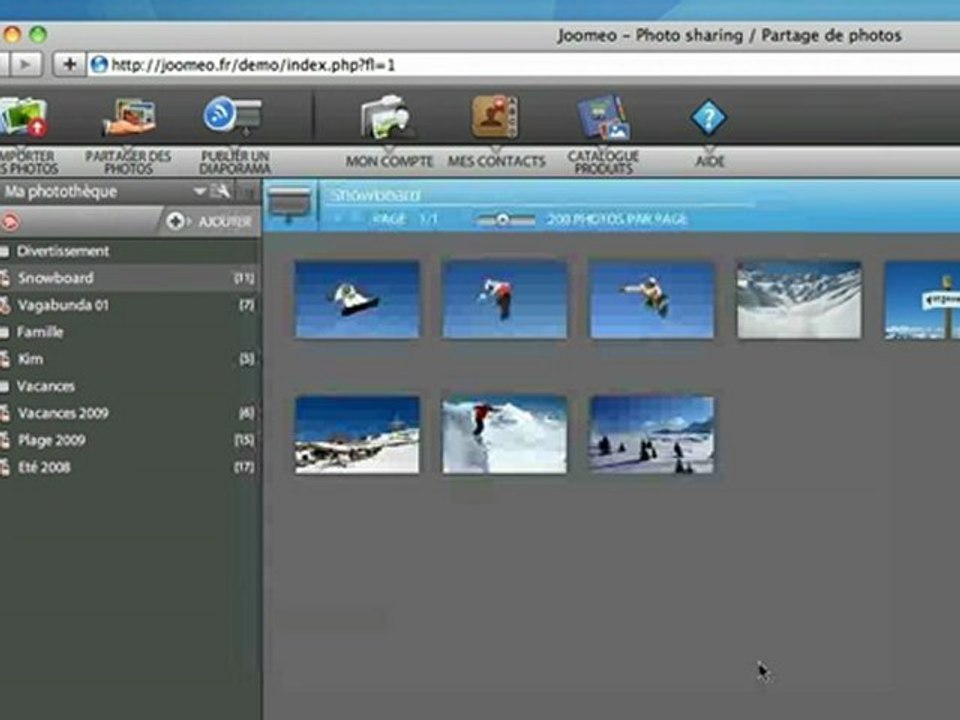This screenshot has height=720, width=960.
Task: Click the tools icon next to Ma photothèque
Action: click(220, 192)
